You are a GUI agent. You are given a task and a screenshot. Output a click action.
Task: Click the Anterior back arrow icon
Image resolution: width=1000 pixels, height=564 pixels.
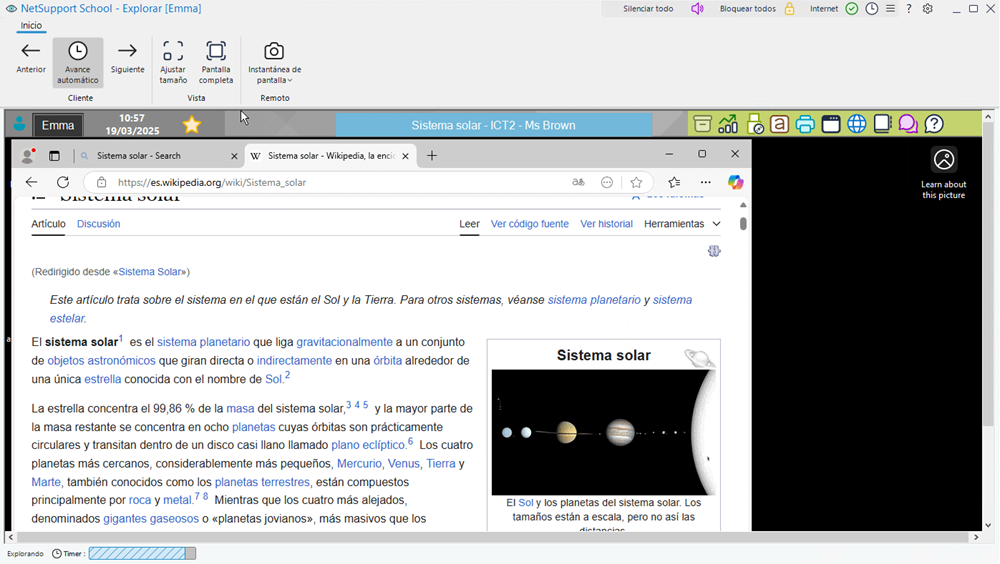(31, 51)
